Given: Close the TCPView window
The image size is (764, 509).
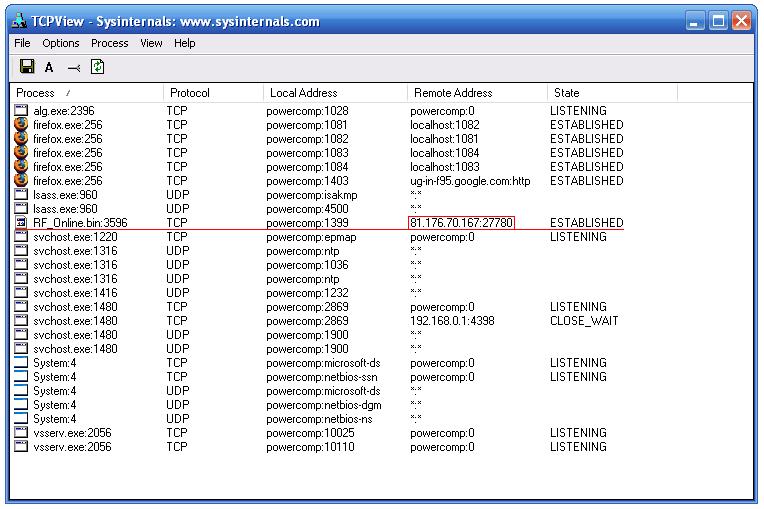Looking at the screenshot, I should point(742,21).
